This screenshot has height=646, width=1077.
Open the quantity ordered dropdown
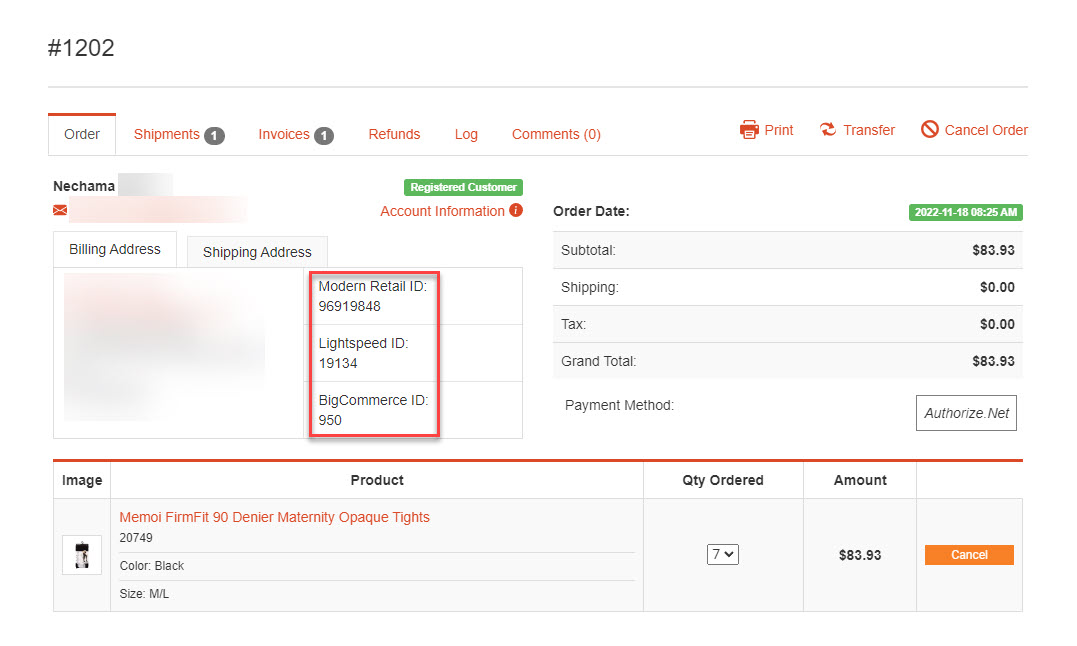723,554
